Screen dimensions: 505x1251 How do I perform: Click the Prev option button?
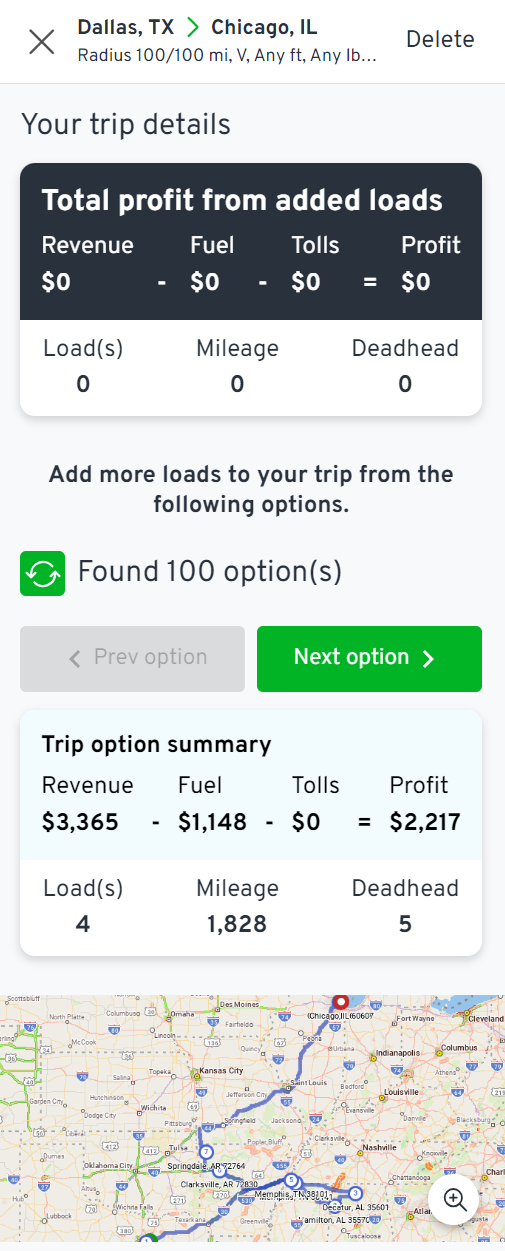(x=132, y=658)
